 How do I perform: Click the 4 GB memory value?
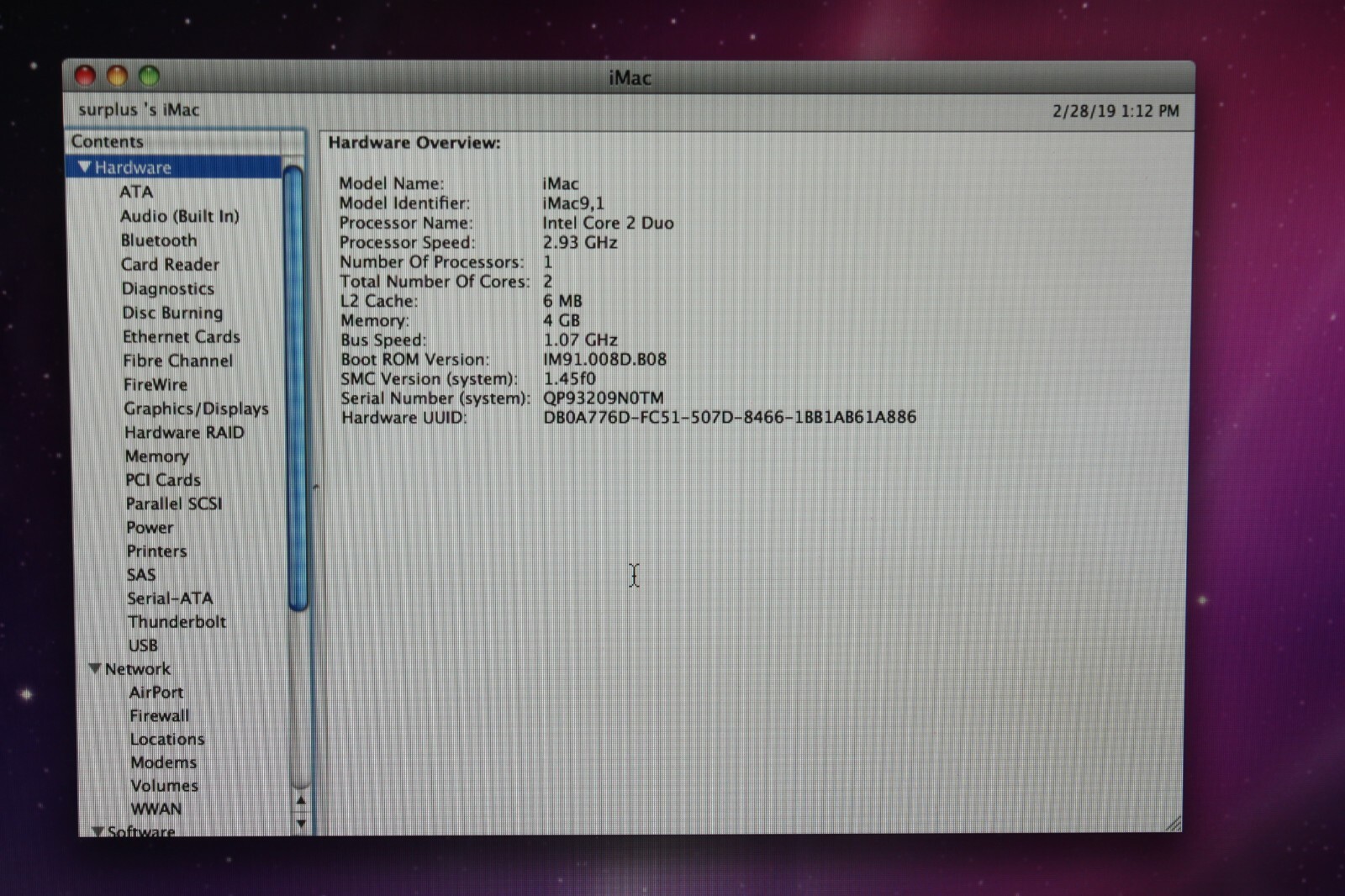coord(562,320)
